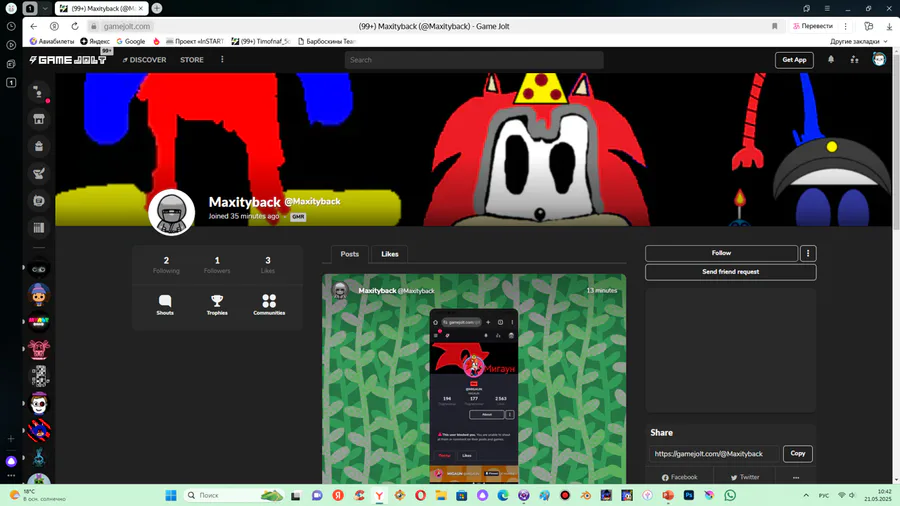This screenshot has height=506, width=900.
Task: Select the share URL text field
Action: (714, 453)
